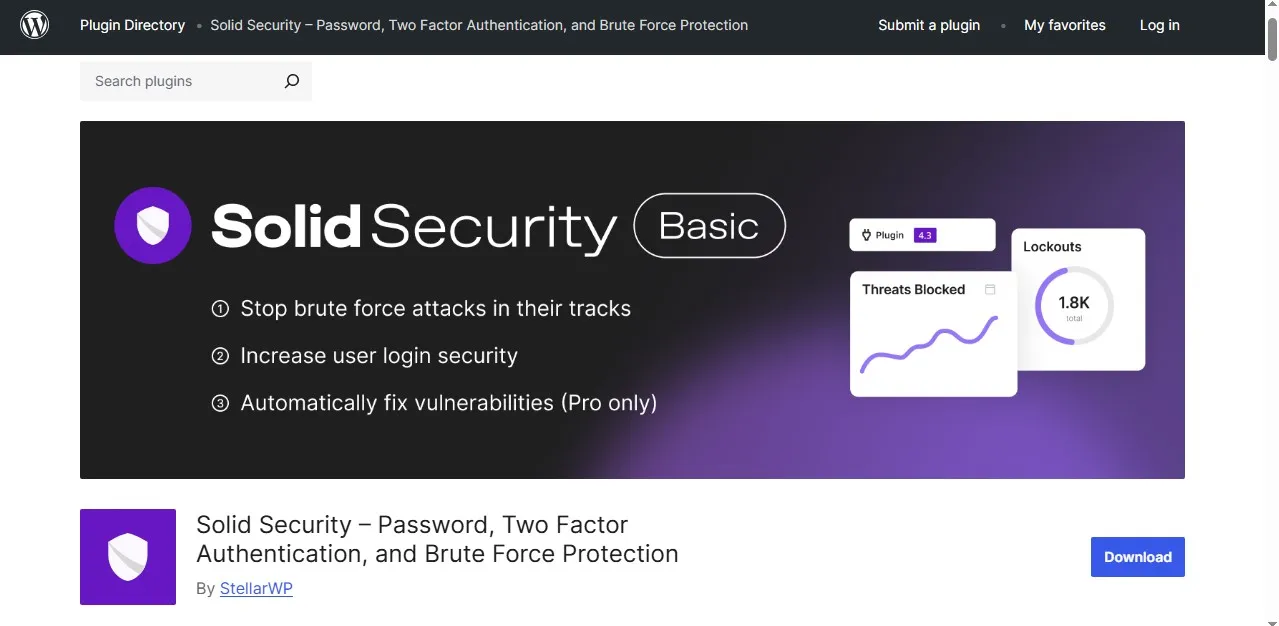Viewport: 1279px width, 626px height.
Task: Click the search magnifier icon
Action: tap(291, 81)
